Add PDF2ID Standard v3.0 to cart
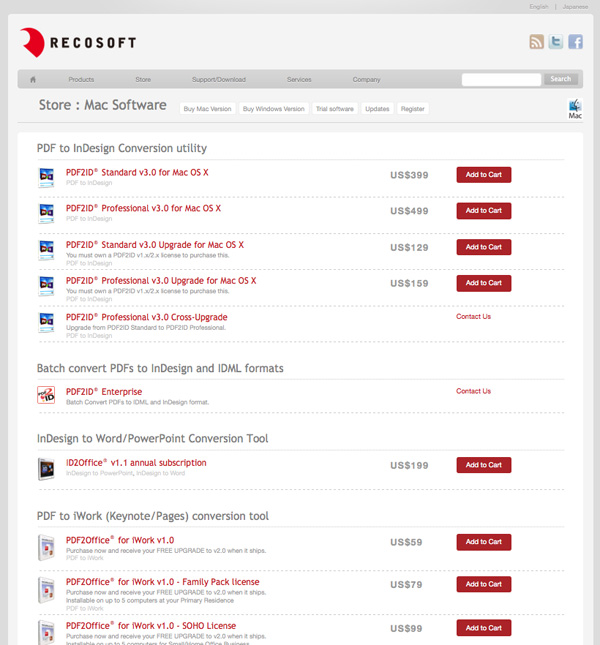The width and height of the screenshot is (600, 645). click(484, 175)
